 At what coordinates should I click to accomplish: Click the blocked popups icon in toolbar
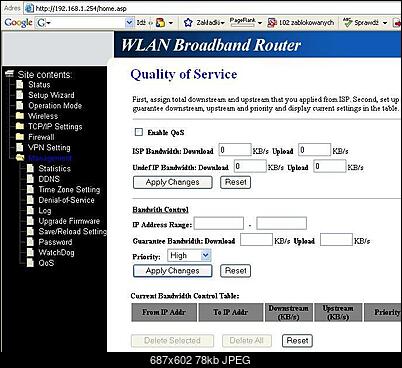(x=272, y=23)
